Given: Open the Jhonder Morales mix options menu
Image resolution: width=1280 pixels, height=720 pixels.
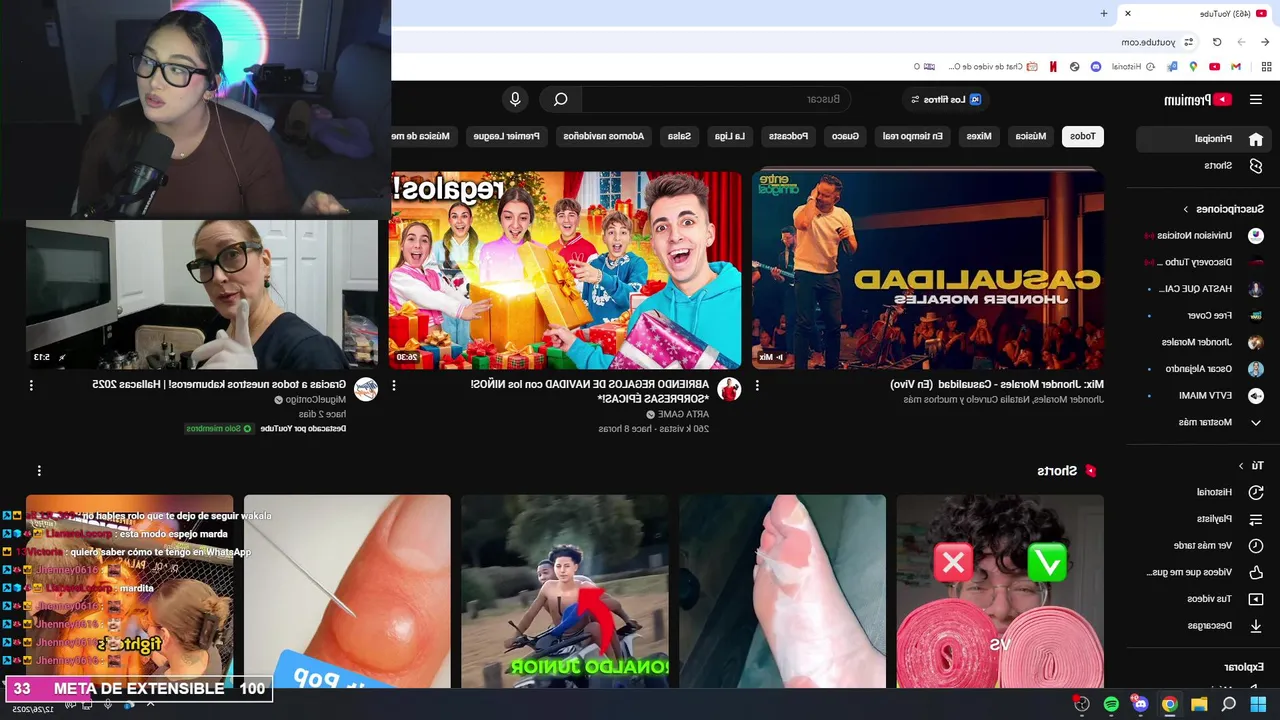Looking at the screenshot, I should tap(757, 385).
